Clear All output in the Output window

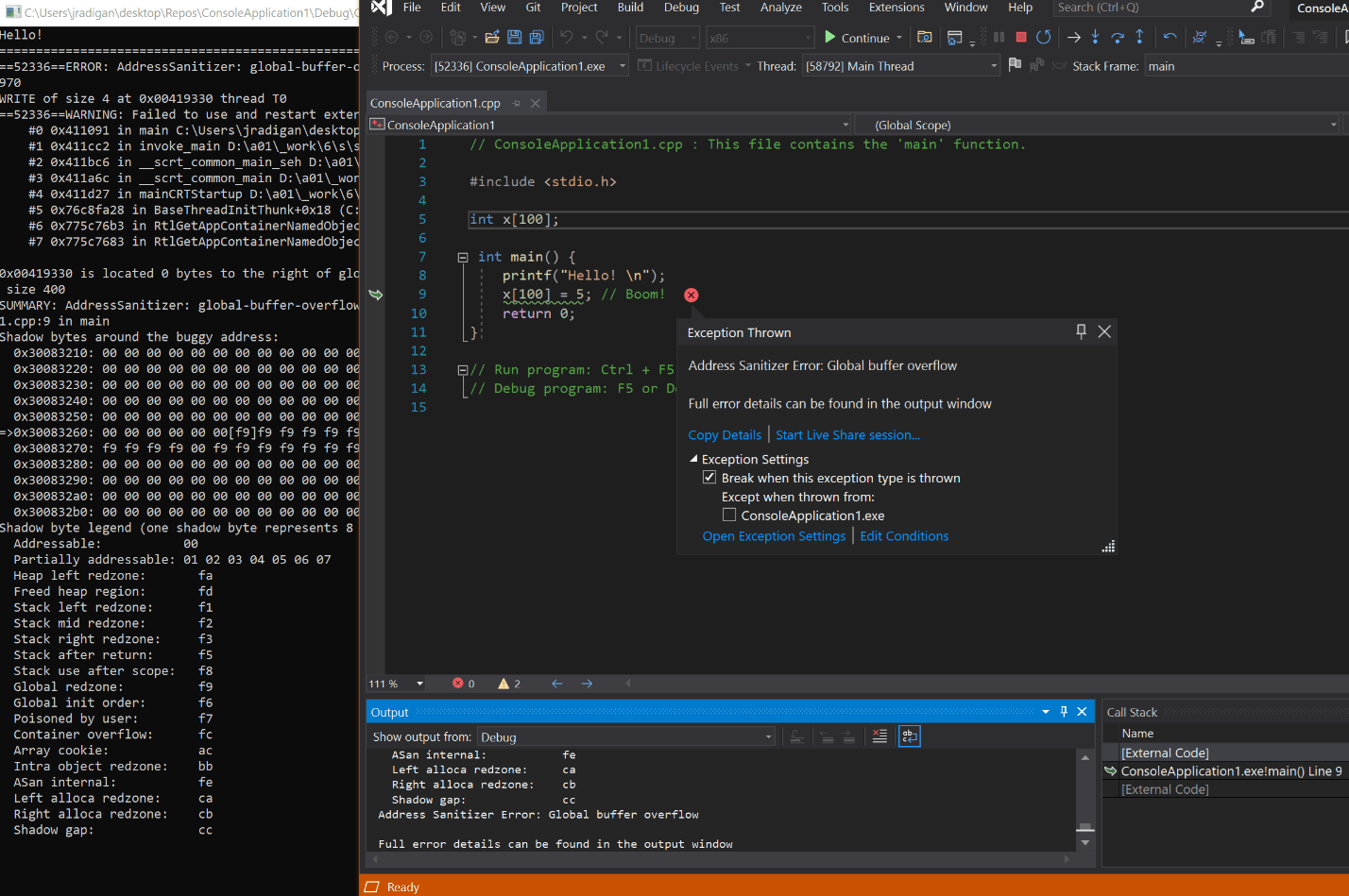coord(879,736)
